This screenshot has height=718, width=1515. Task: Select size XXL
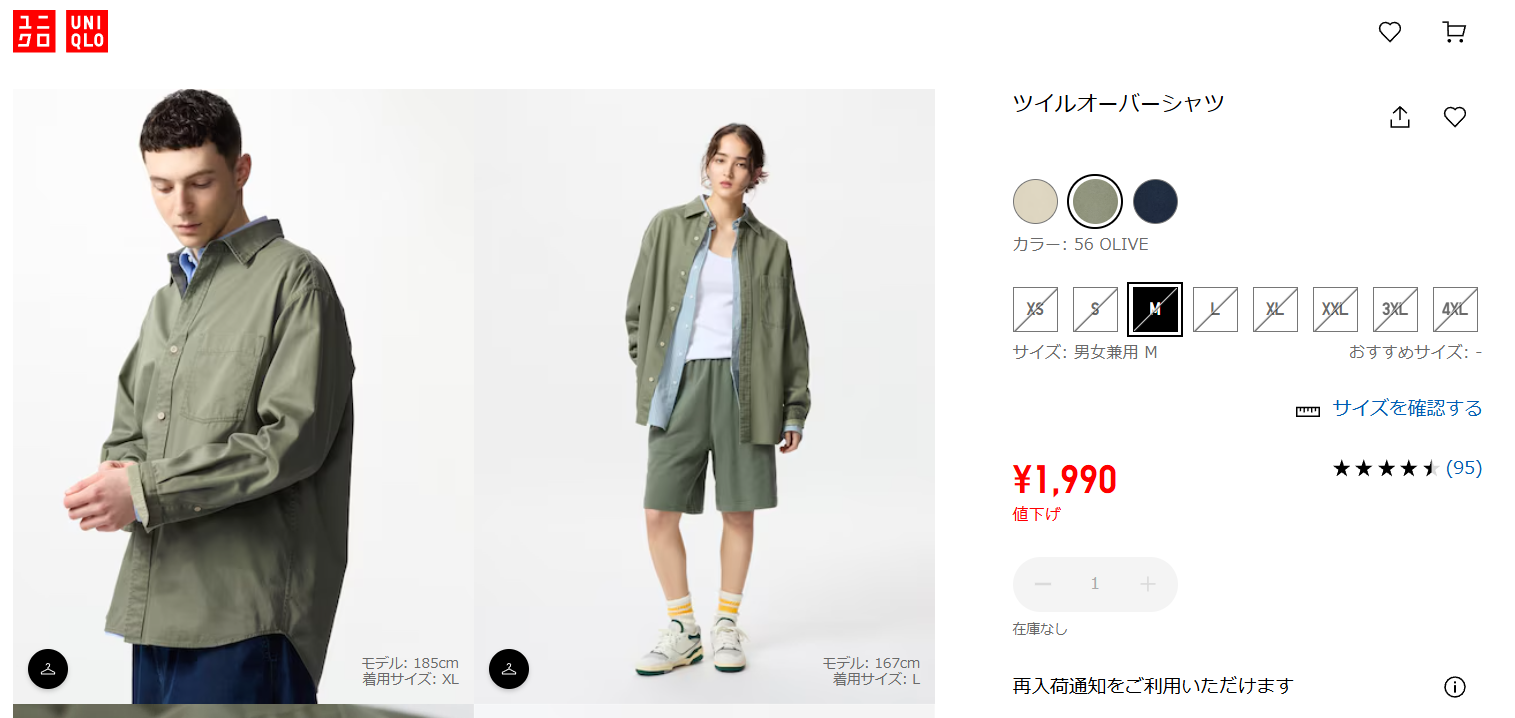pyautogui.click(x=1335, y=310)
